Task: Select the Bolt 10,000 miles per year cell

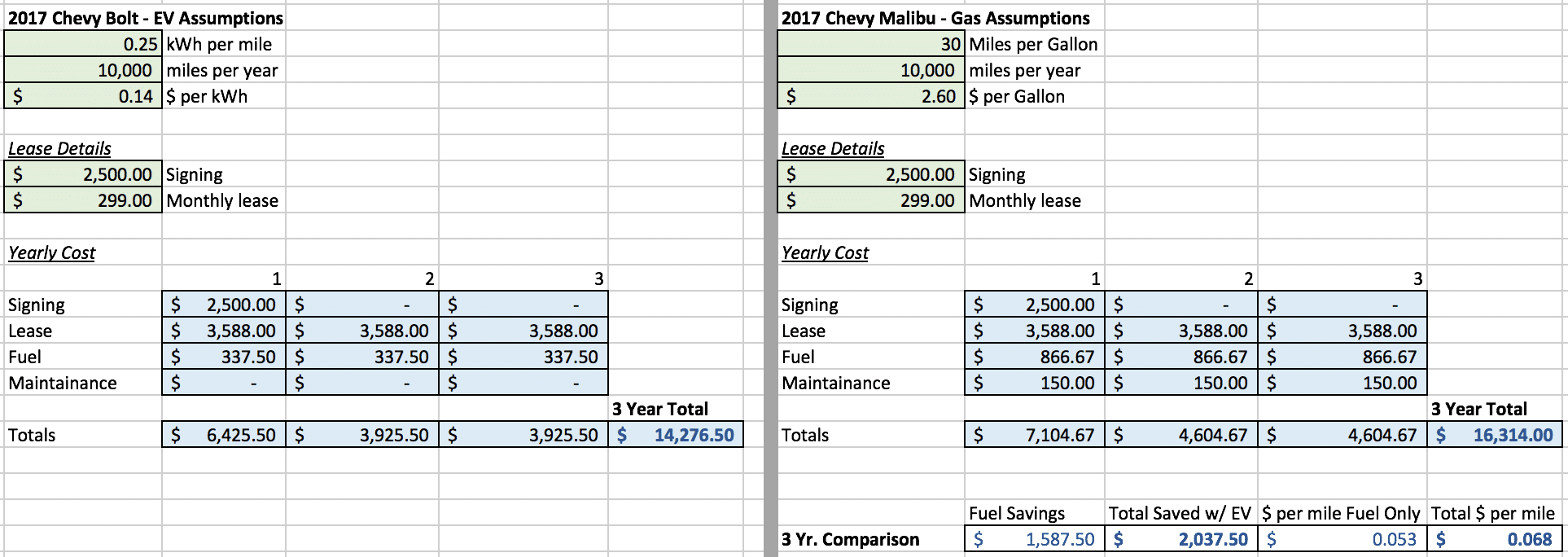Action: click(83, 70)
